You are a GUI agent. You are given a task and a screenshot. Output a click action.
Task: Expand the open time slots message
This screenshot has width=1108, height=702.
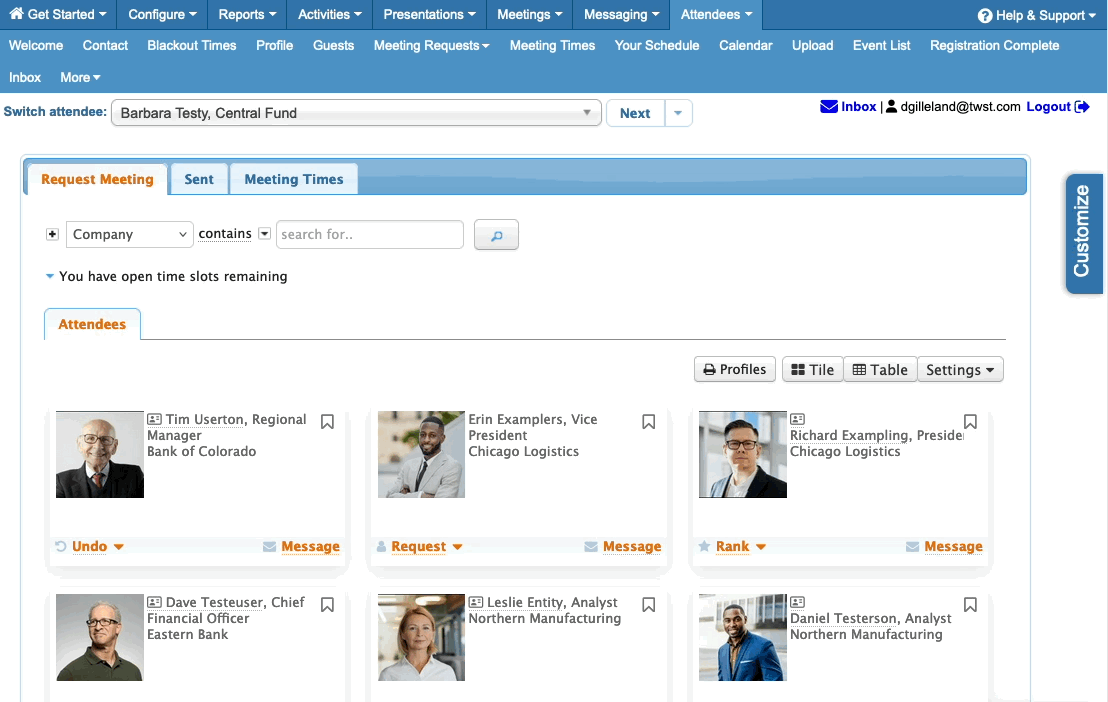pos(49,276)
